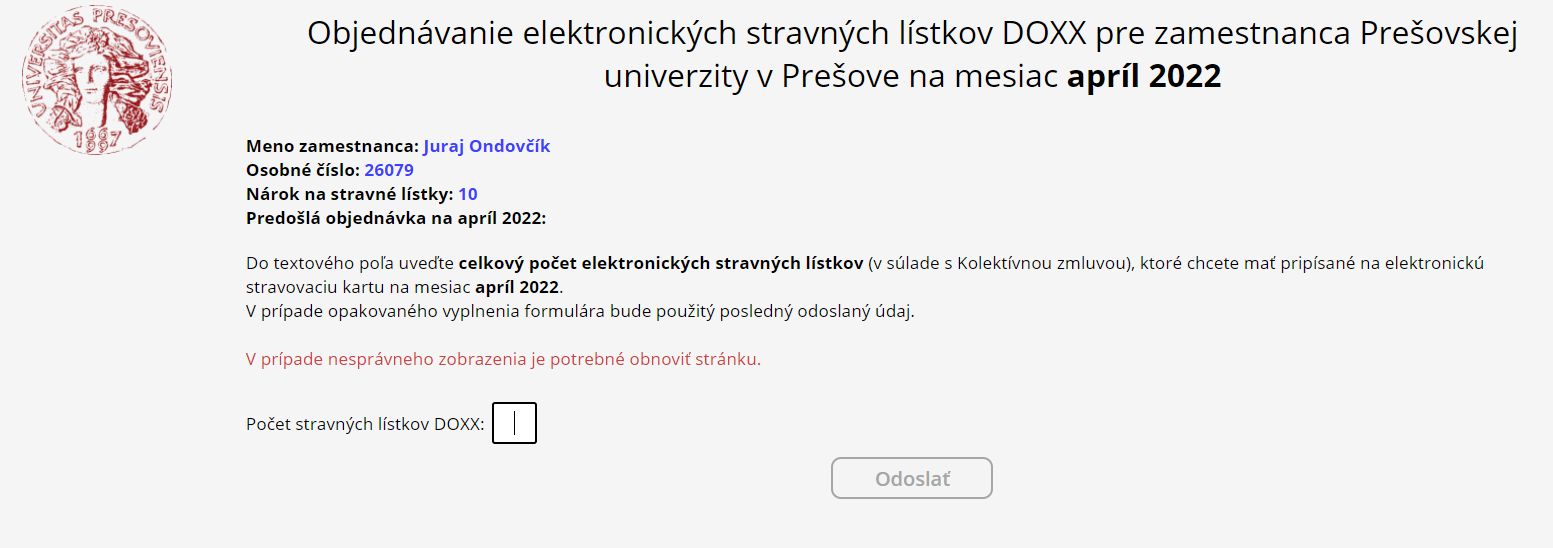The image size is (1553, 548).
Task: Click the entitlement value 10
Action: click(468, 194)
